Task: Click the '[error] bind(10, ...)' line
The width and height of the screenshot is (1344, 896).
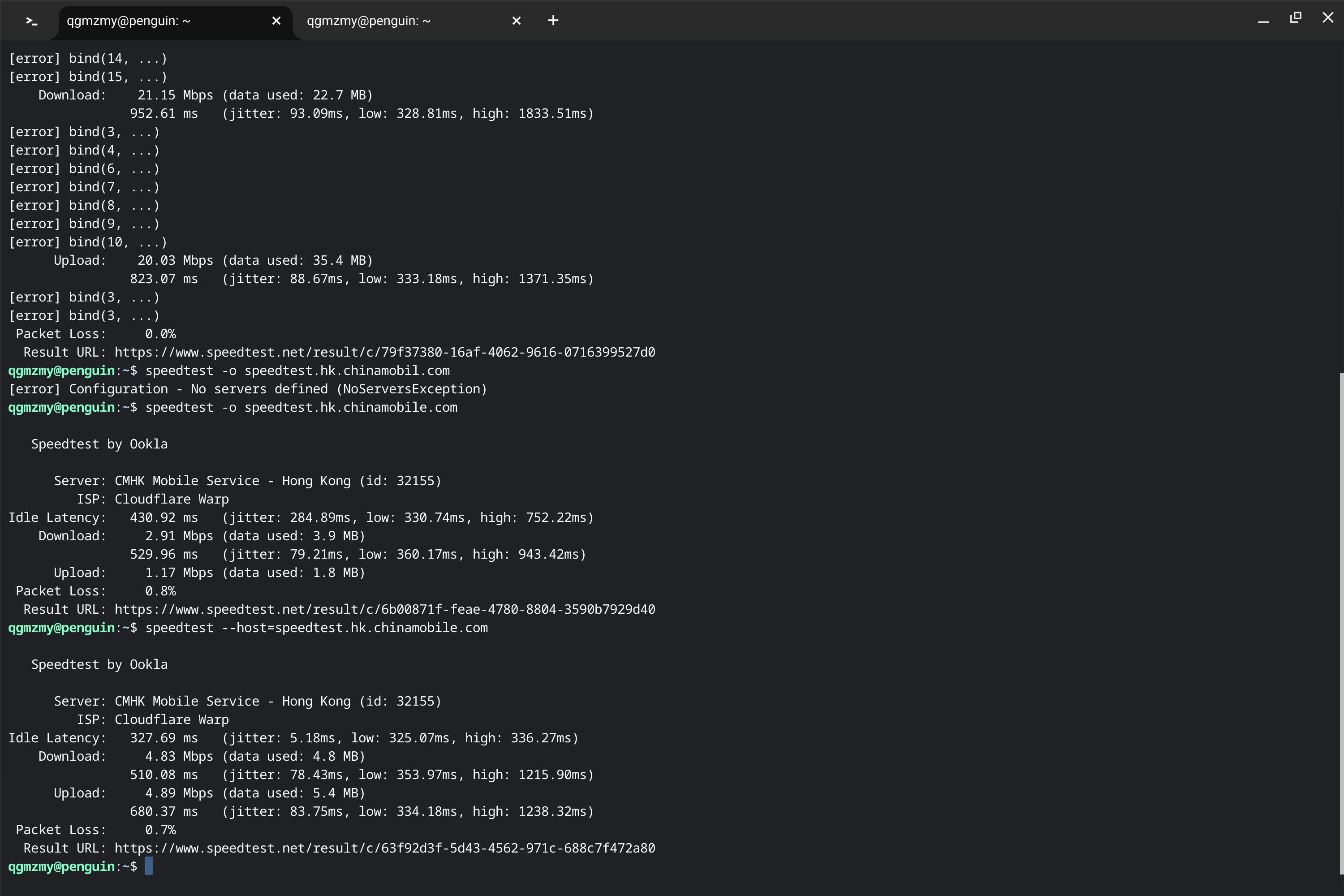Action: point(87,242)
